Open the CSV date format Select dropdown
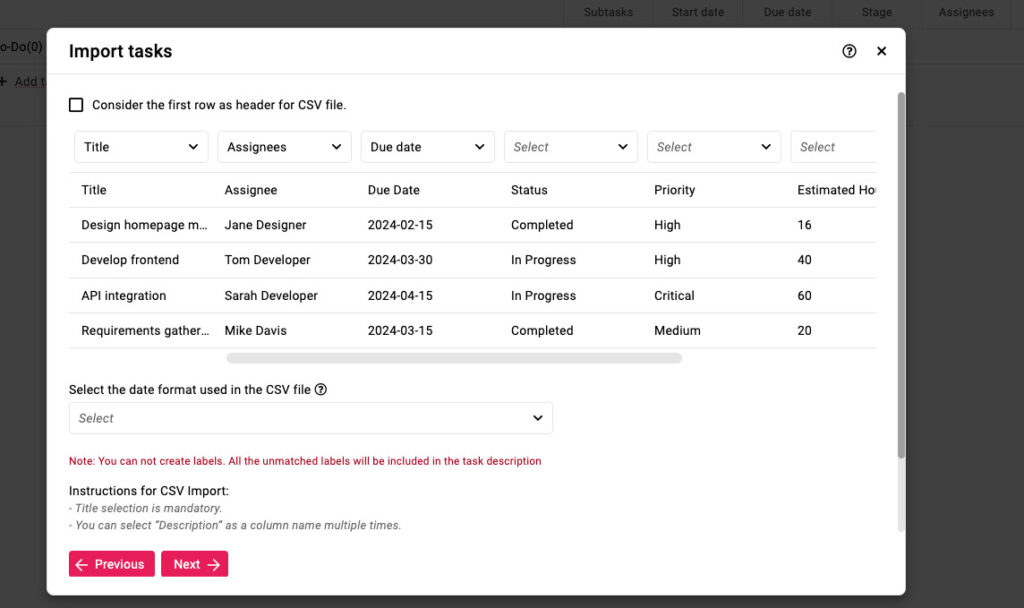1024x608 pixels. point(310,418)
